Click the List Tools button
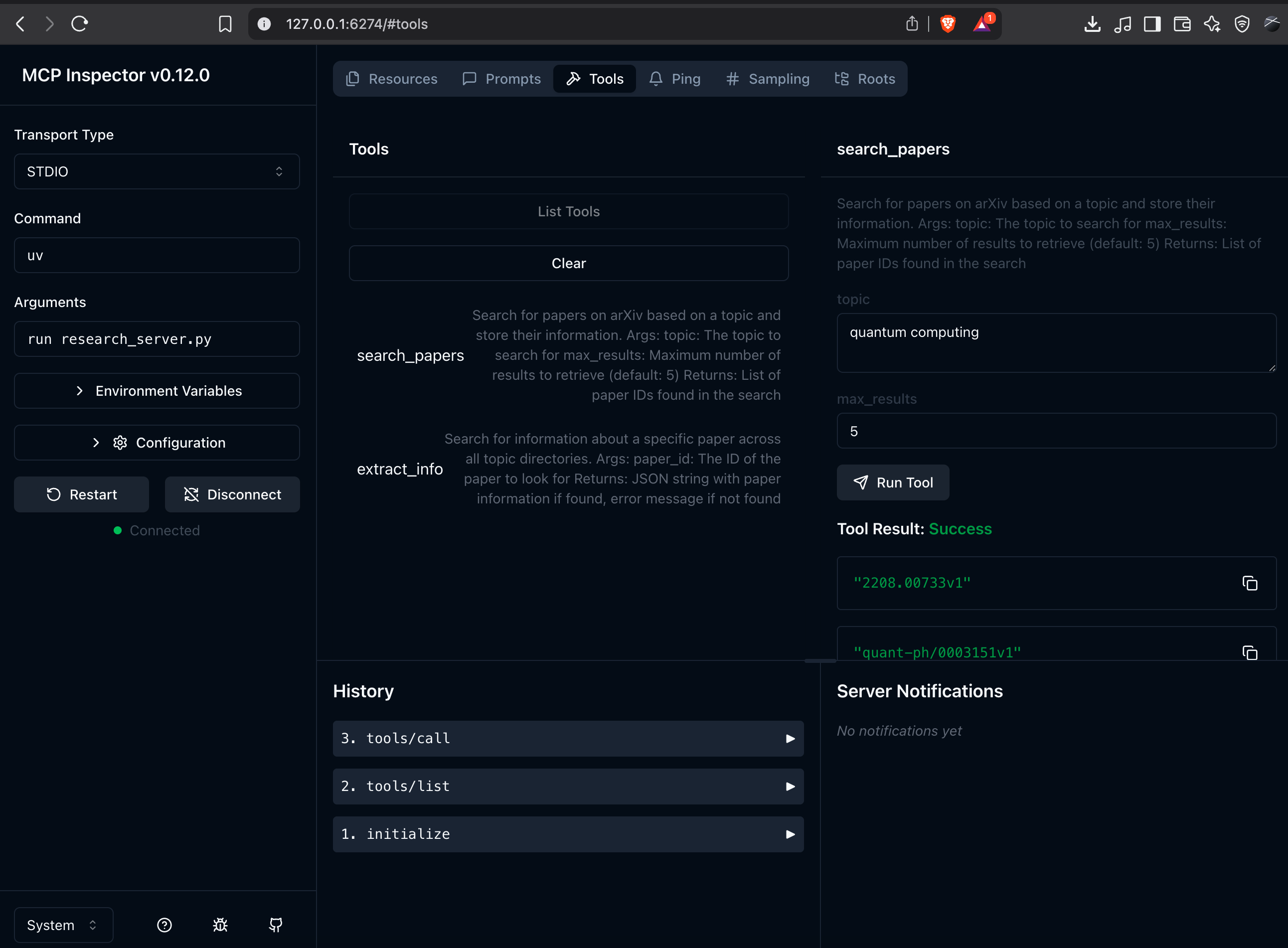This screenshot has width=1288, height=948. pyautogui.click(x=569, y=211)
